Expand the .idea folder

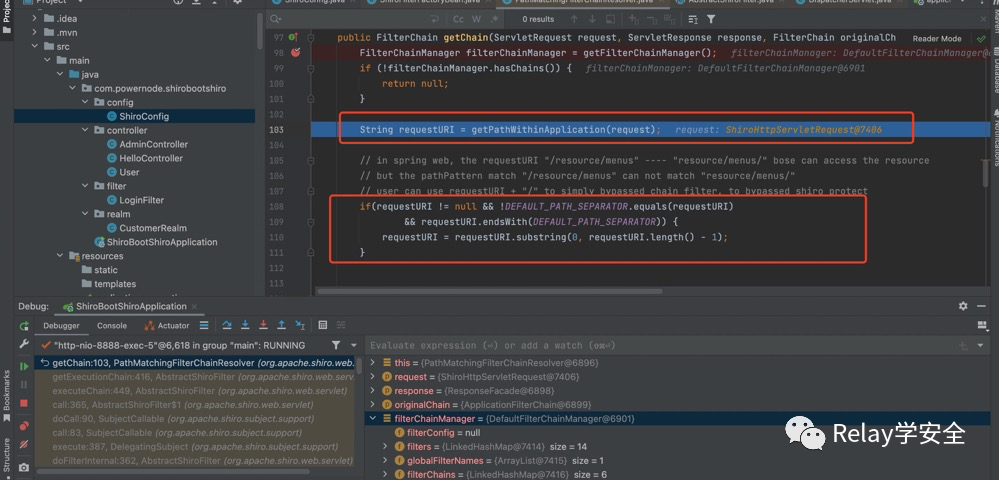[34, 18]
